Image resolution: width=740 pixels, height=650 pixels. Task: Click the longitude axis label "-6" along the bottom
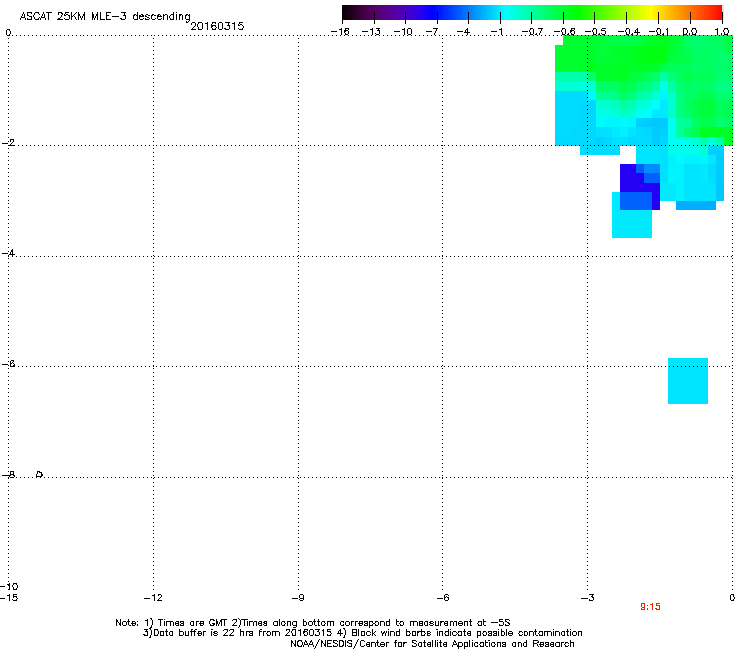pyautogui.click(x=443, y=598)
